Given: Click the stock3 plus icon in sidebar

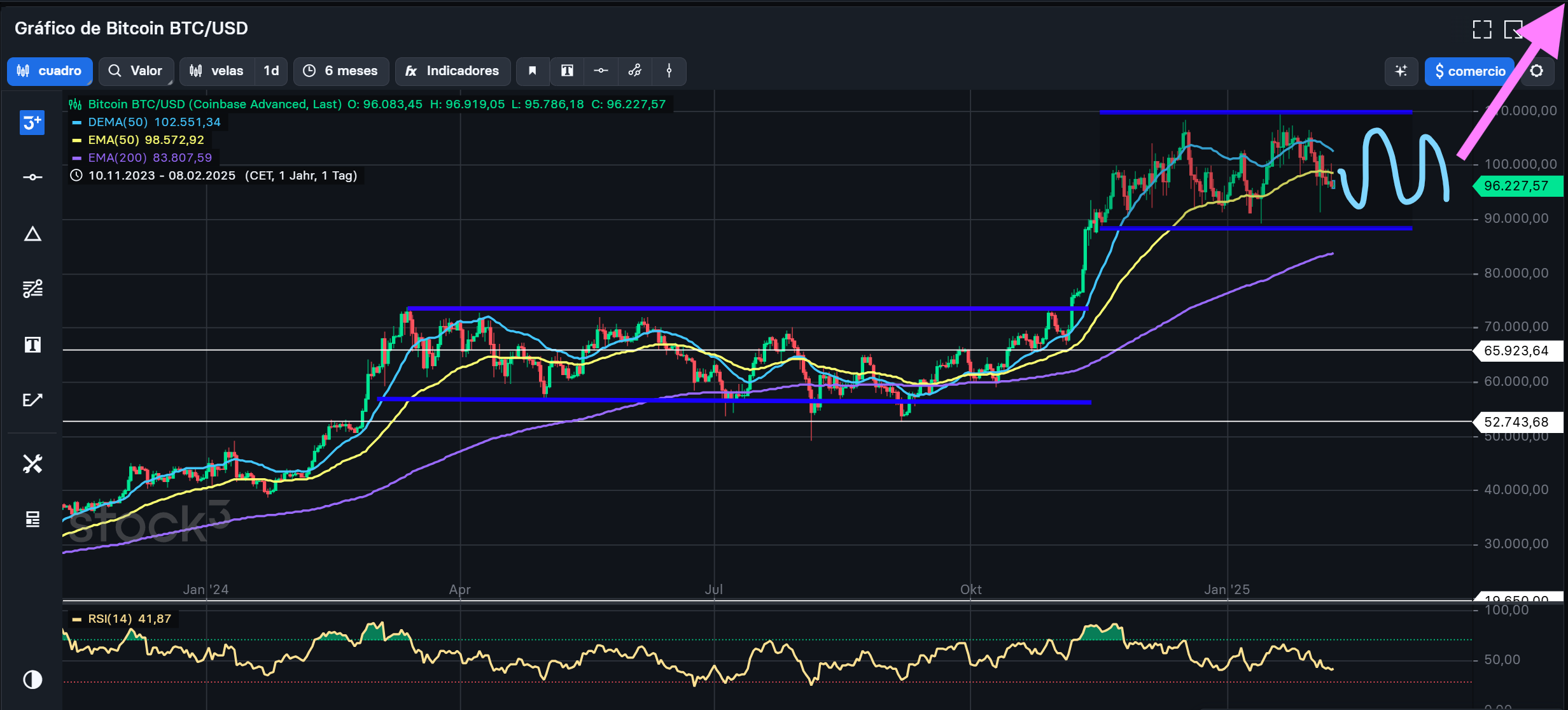Looking at the screenshot, I should click(x=32, y=122).
